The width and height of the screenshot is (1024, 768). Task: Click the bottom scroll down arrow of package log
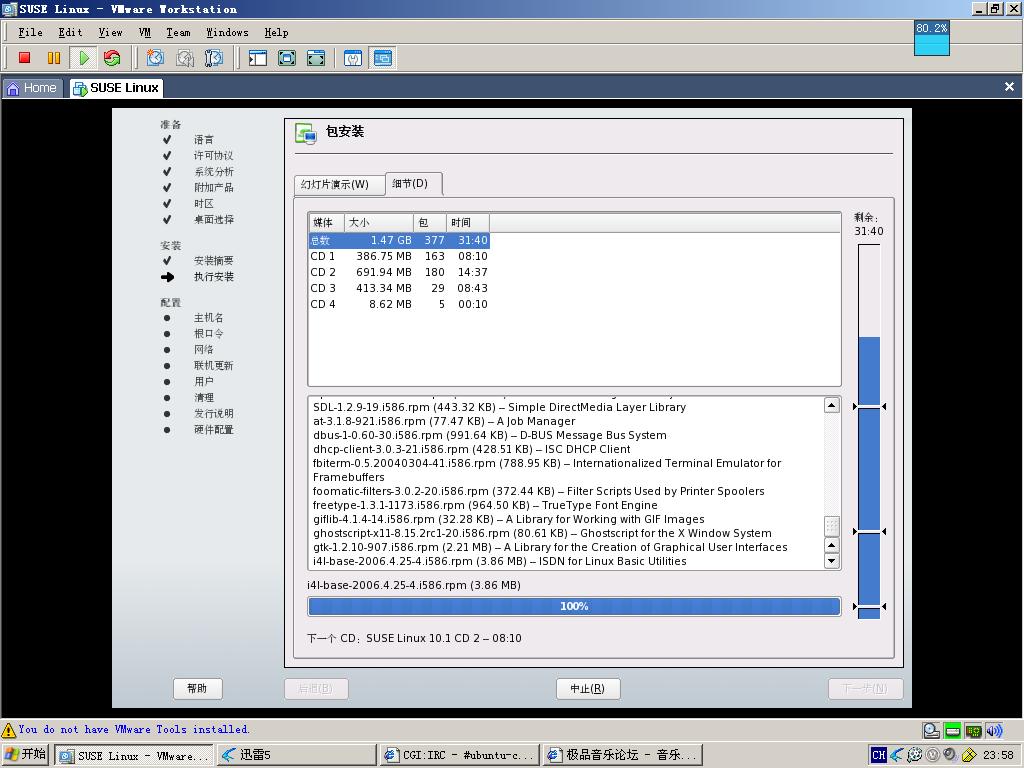pyautogui.click(x=831, y=561)
